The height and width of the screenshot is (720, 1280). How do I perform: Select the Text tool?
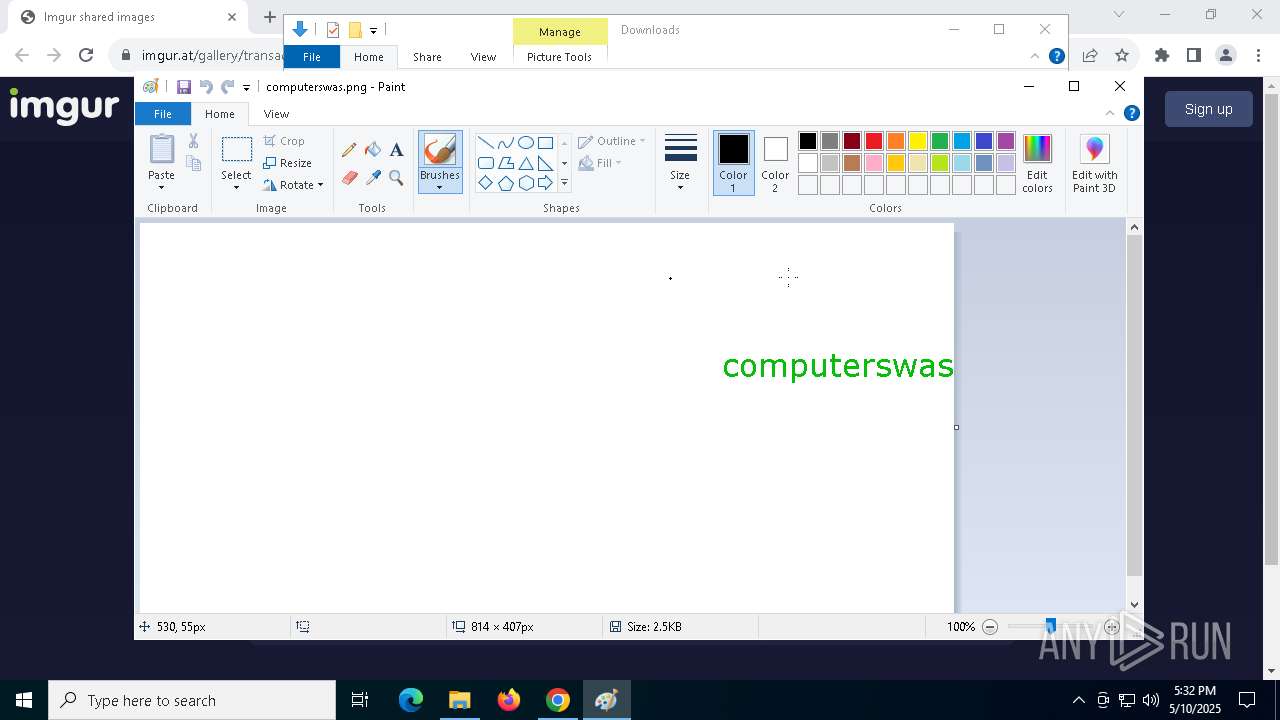[x=396, y=150]
